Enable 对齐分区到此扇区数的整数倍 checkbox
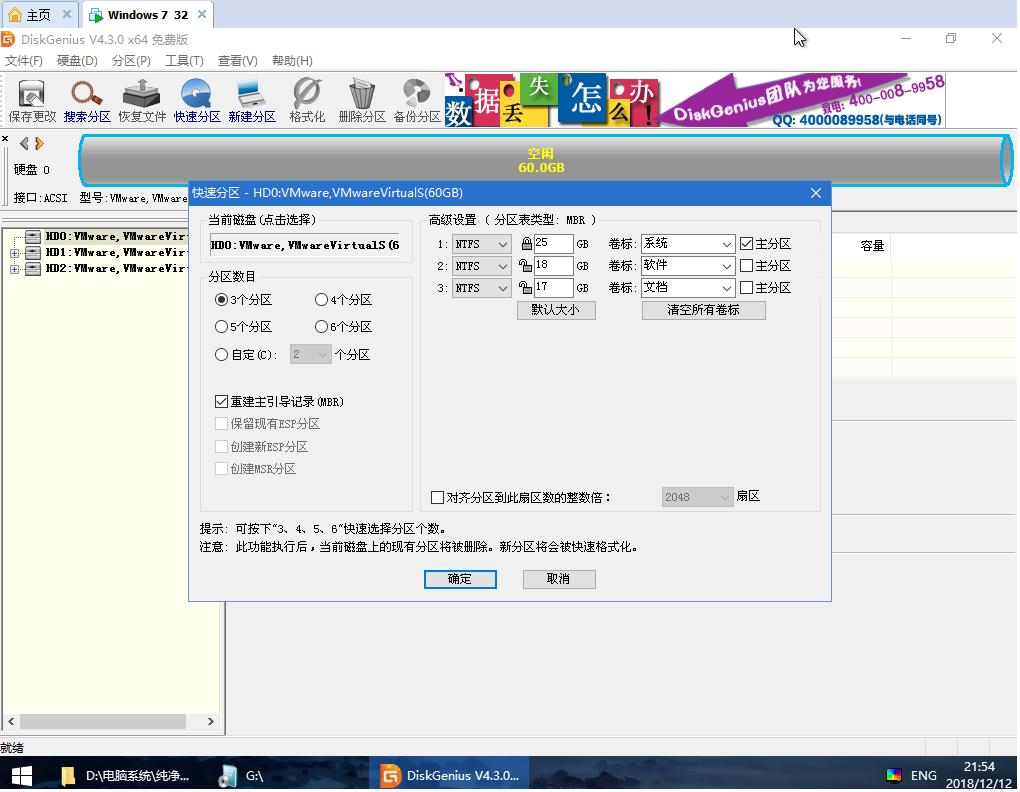Viewport: 1020px width, 792px height. tap(438, 497)
